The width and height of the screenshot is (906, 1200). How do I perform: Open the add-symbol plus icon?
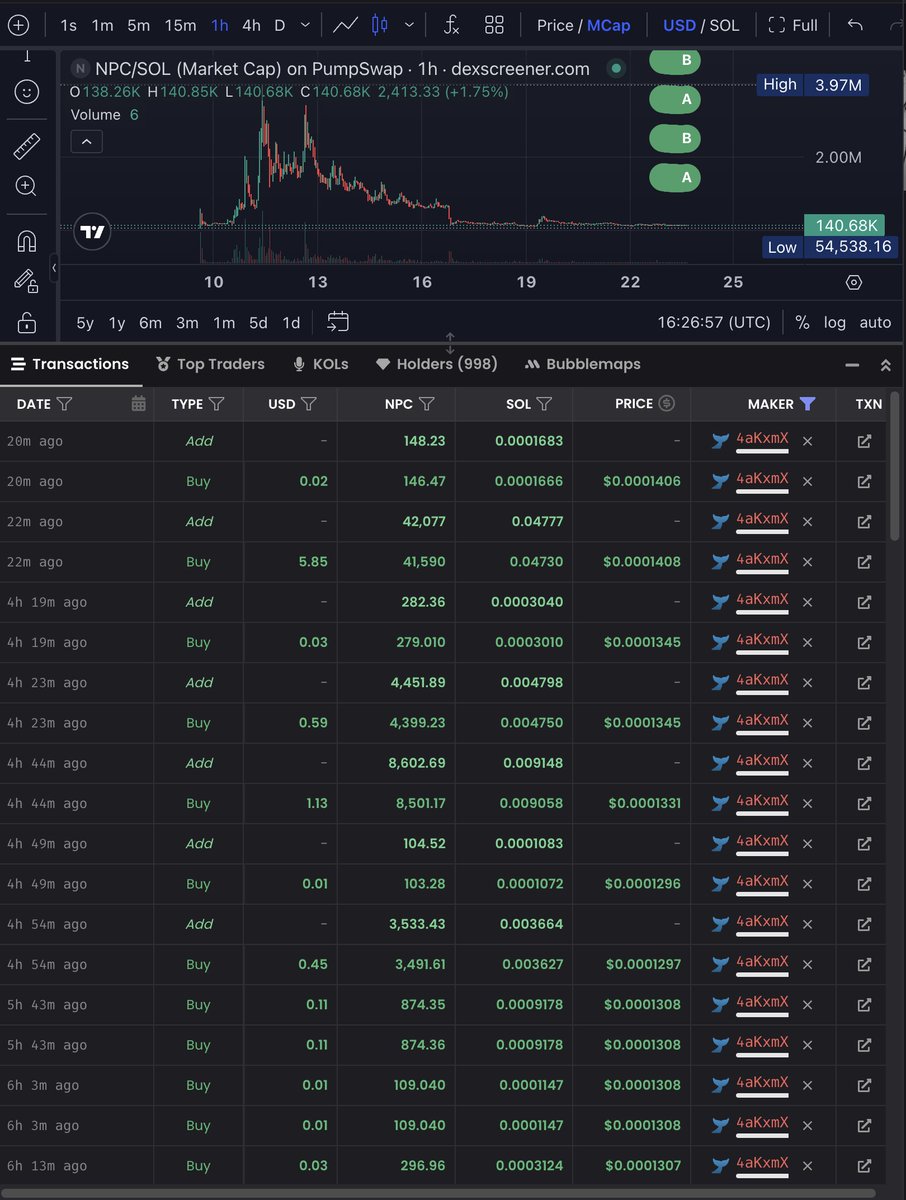(x=18, y=25)
